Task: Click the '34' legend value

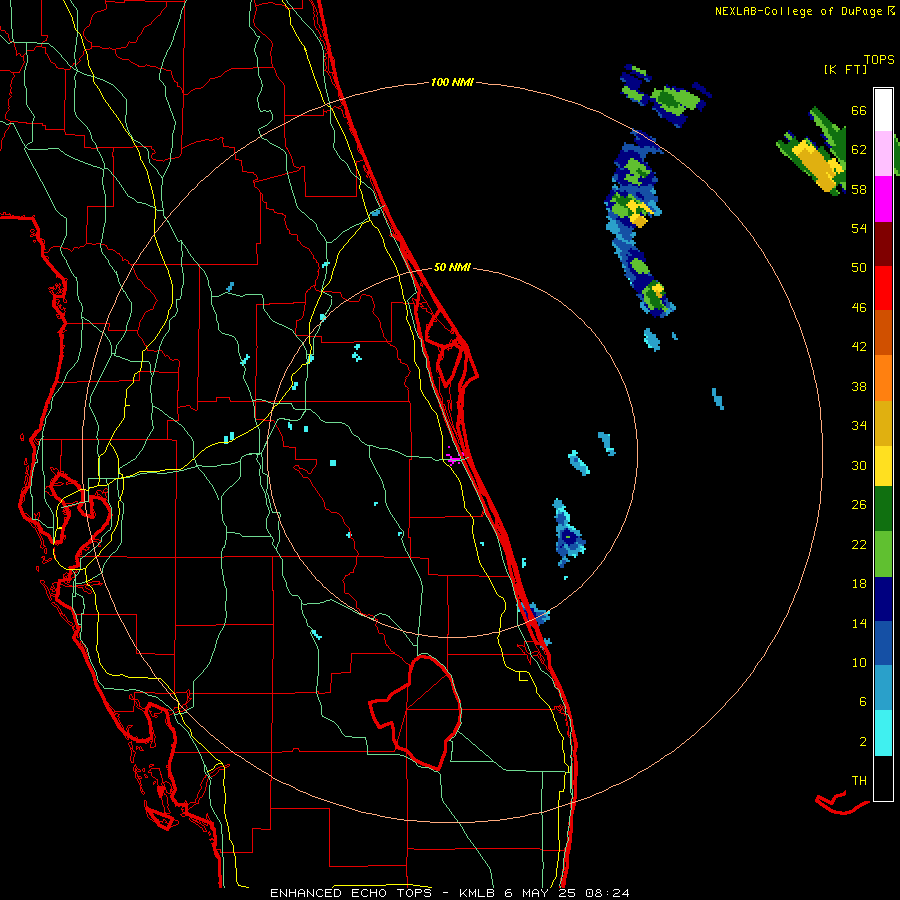Action: pos(859,426)
